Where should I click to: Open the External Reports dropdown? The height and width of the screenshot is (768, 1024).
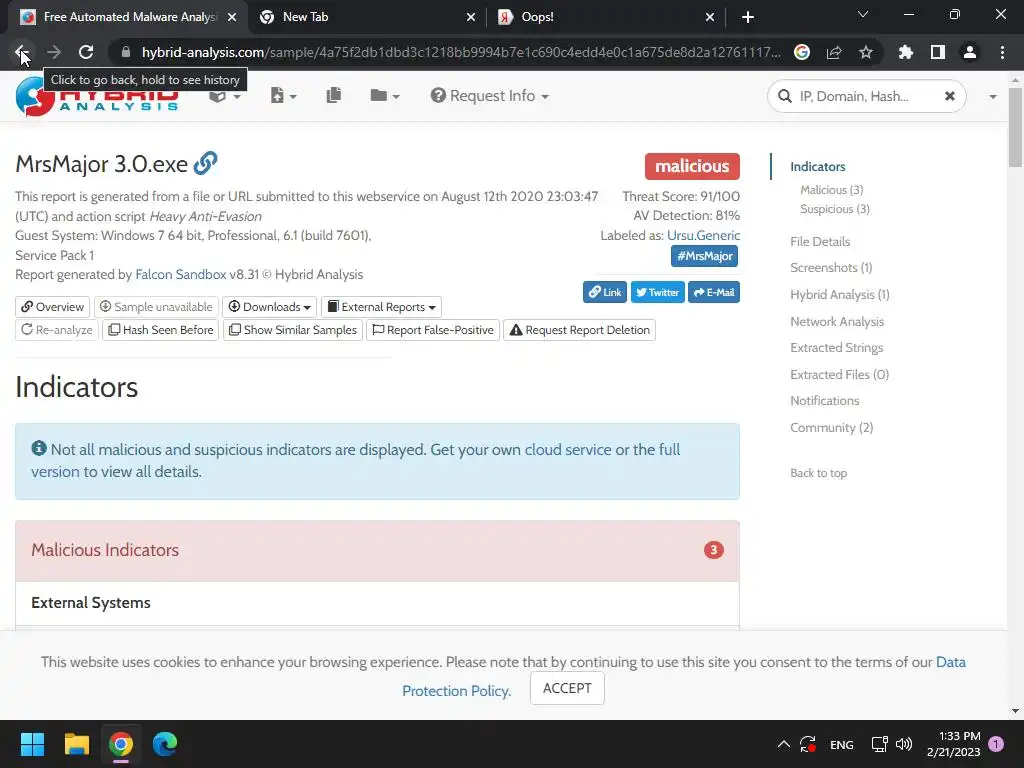tap(381, 307)
